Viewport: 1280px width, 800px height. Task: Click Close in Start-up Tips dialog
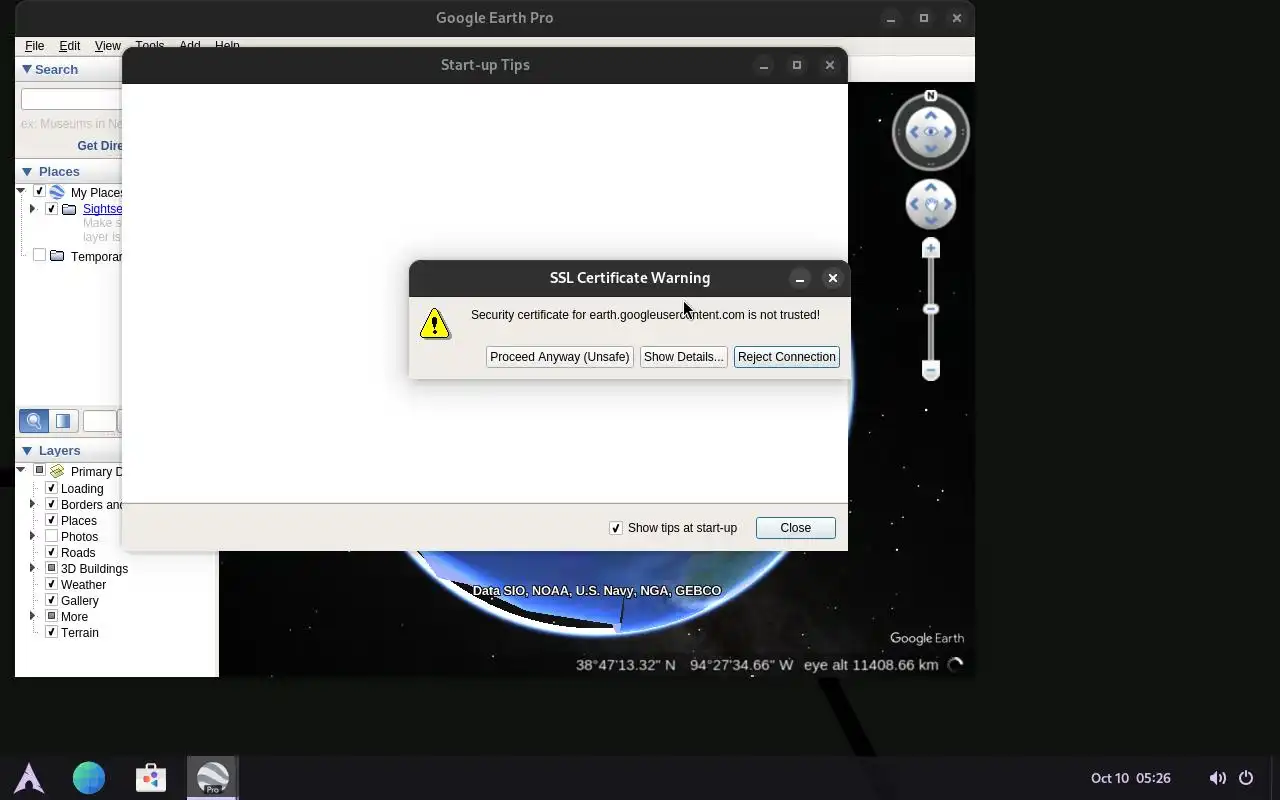click(796, 528)
